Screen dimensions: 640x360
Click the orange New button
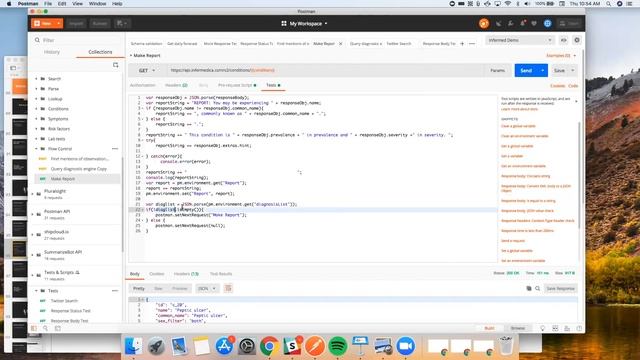pos(43,23)
